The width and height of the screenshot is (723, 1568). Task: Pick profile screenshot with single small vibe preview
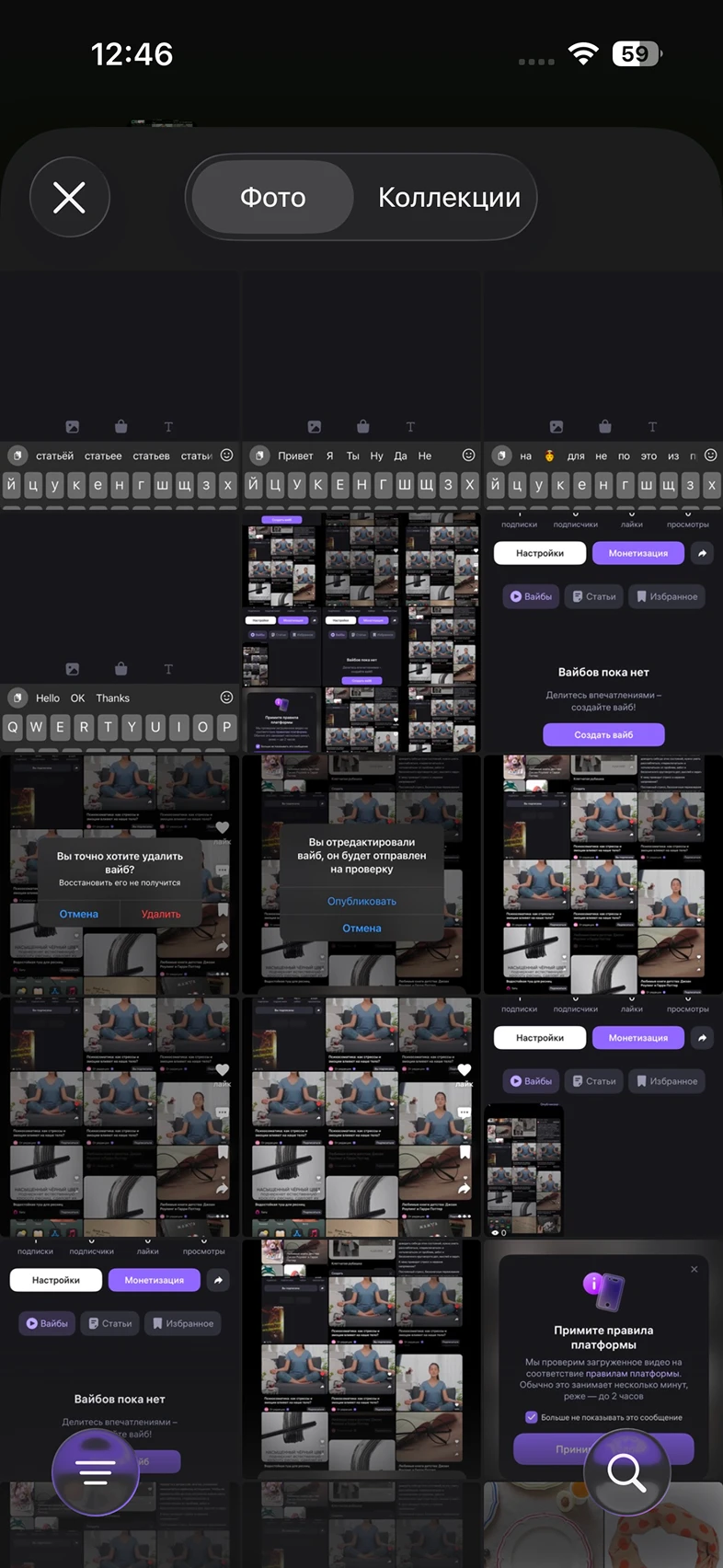[603, 1116]
